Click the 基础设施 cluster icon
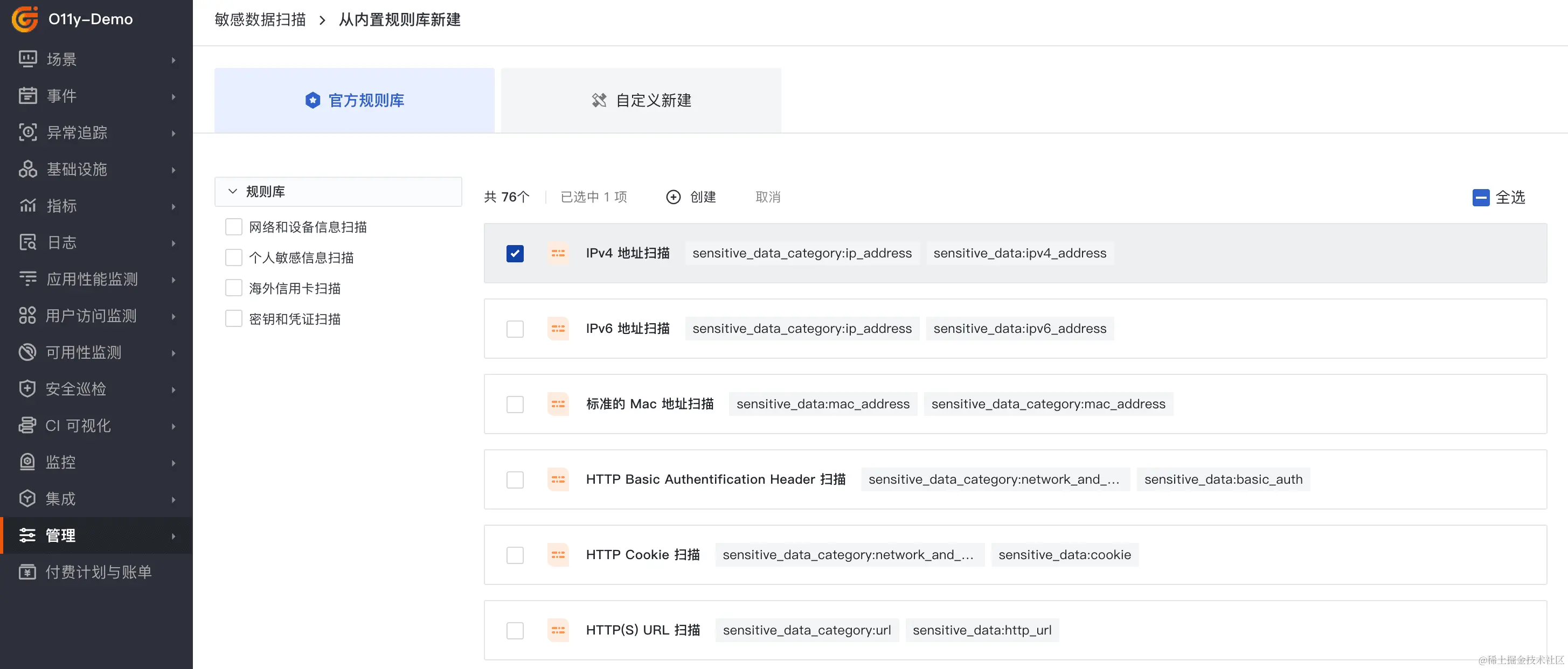The image size is (1568, 669). click(x=27, y=169)
